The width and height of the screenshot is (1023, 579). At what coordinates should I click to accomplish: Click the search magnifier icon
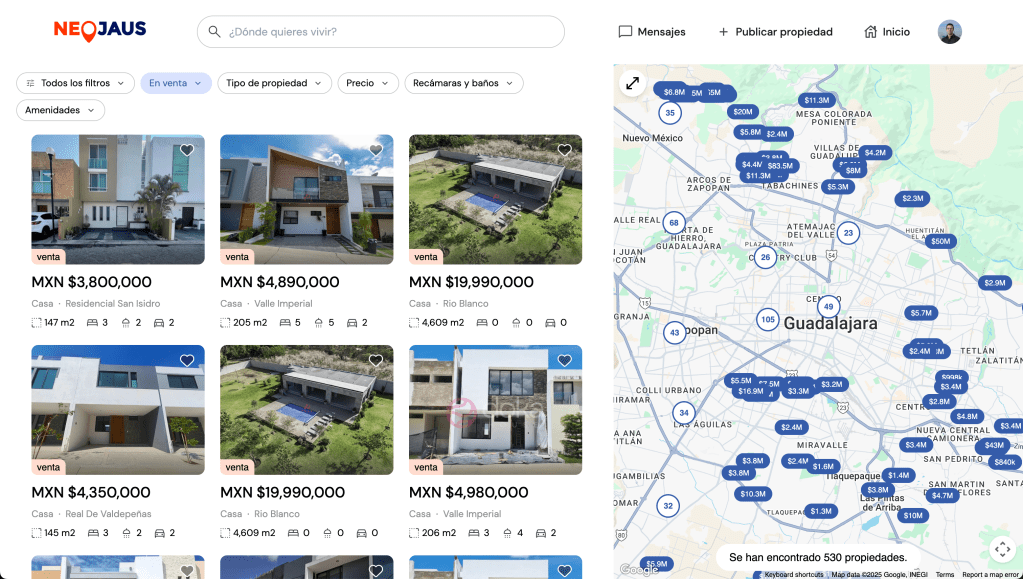point(214,31)
